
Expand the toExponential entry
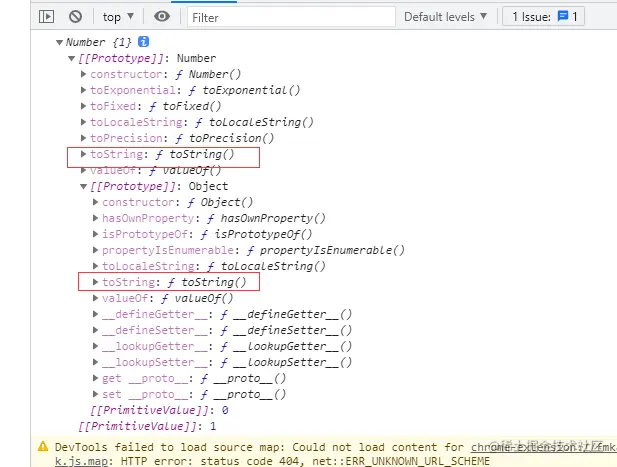pyautogui.click(x=83, y=90)
